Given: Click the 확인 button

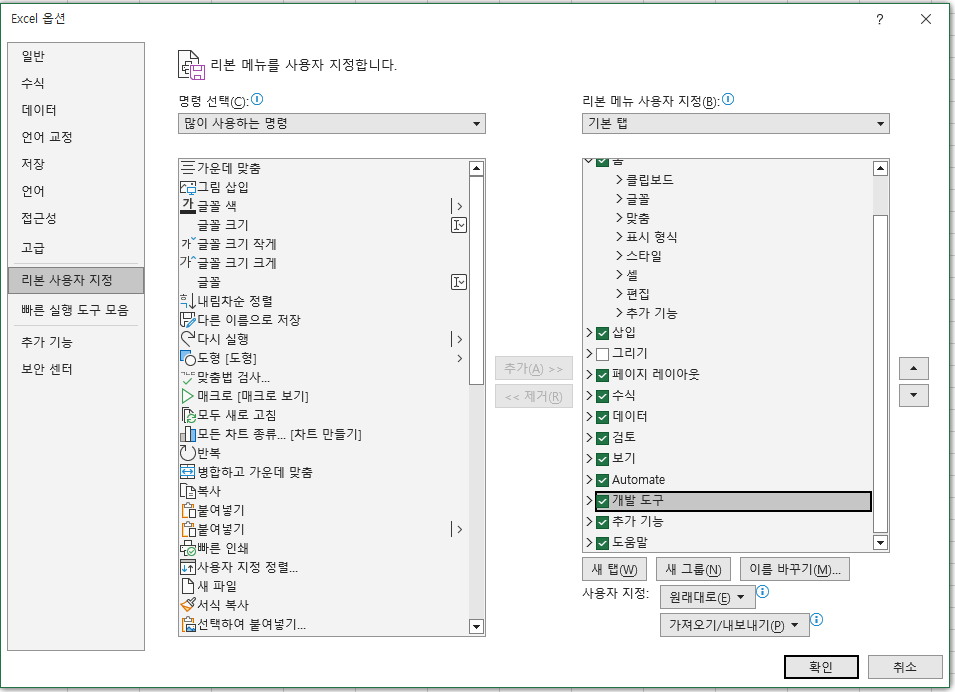Looking at the screenshot, I should 821,667.
